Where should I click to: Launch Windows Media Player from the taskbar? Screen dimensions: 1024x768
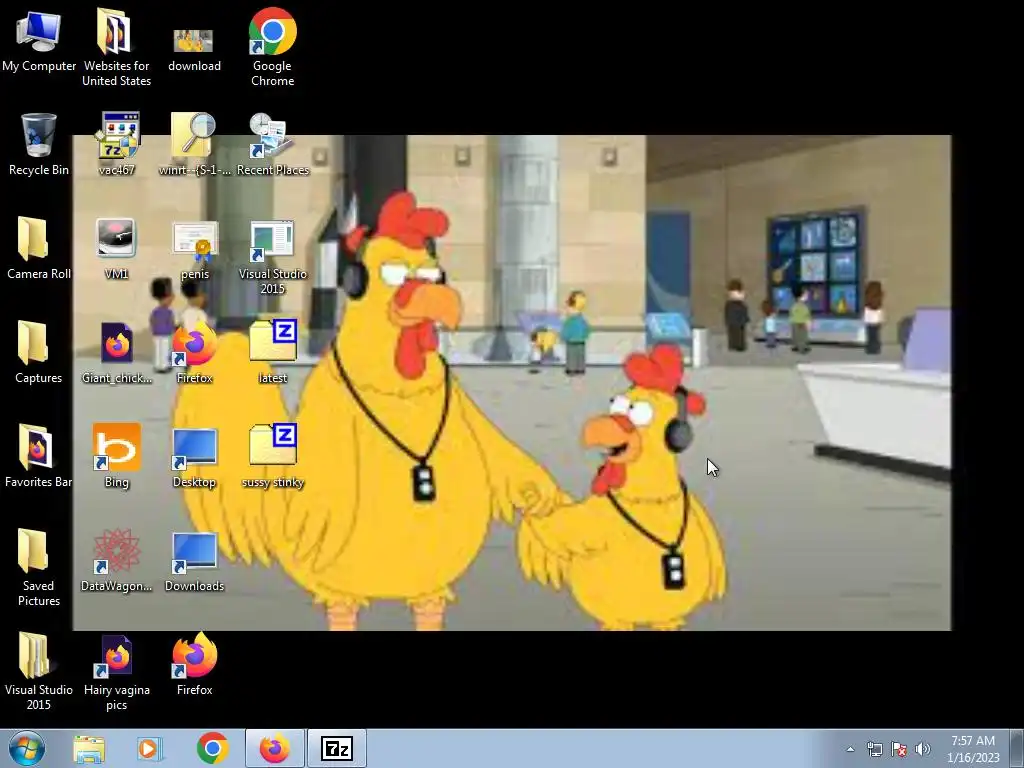150,749
